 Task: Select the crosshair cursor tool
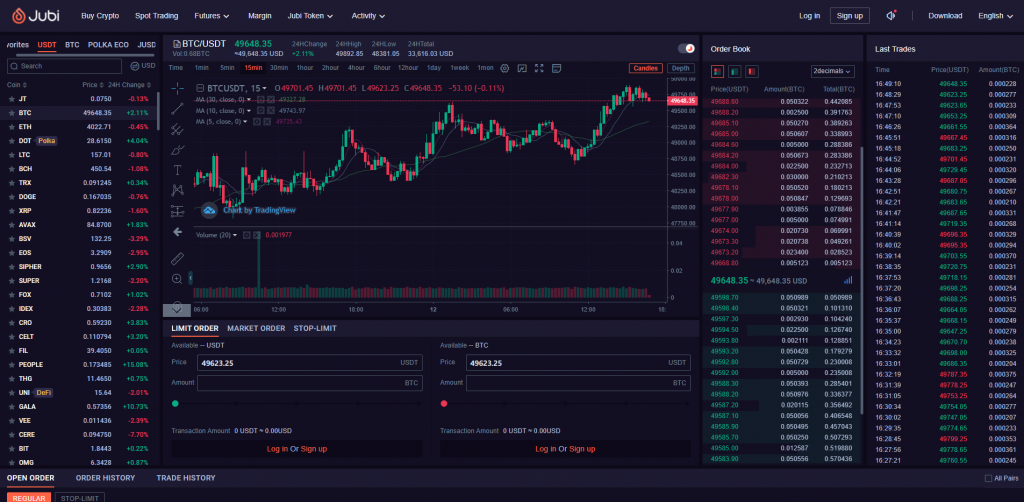(177, 88)
